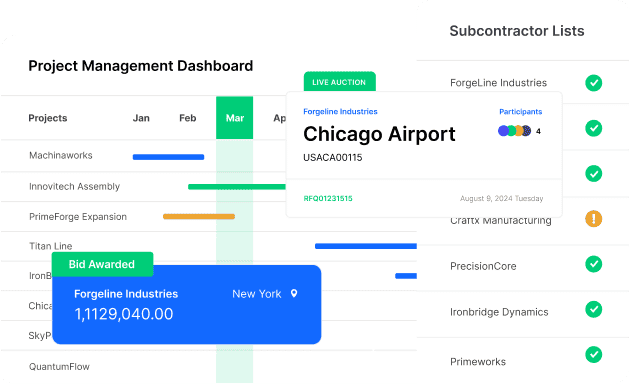Click the participant avatars in the auction card
Image resolution: width=630 pixels, height=384 pixels.
click(515, 131)
